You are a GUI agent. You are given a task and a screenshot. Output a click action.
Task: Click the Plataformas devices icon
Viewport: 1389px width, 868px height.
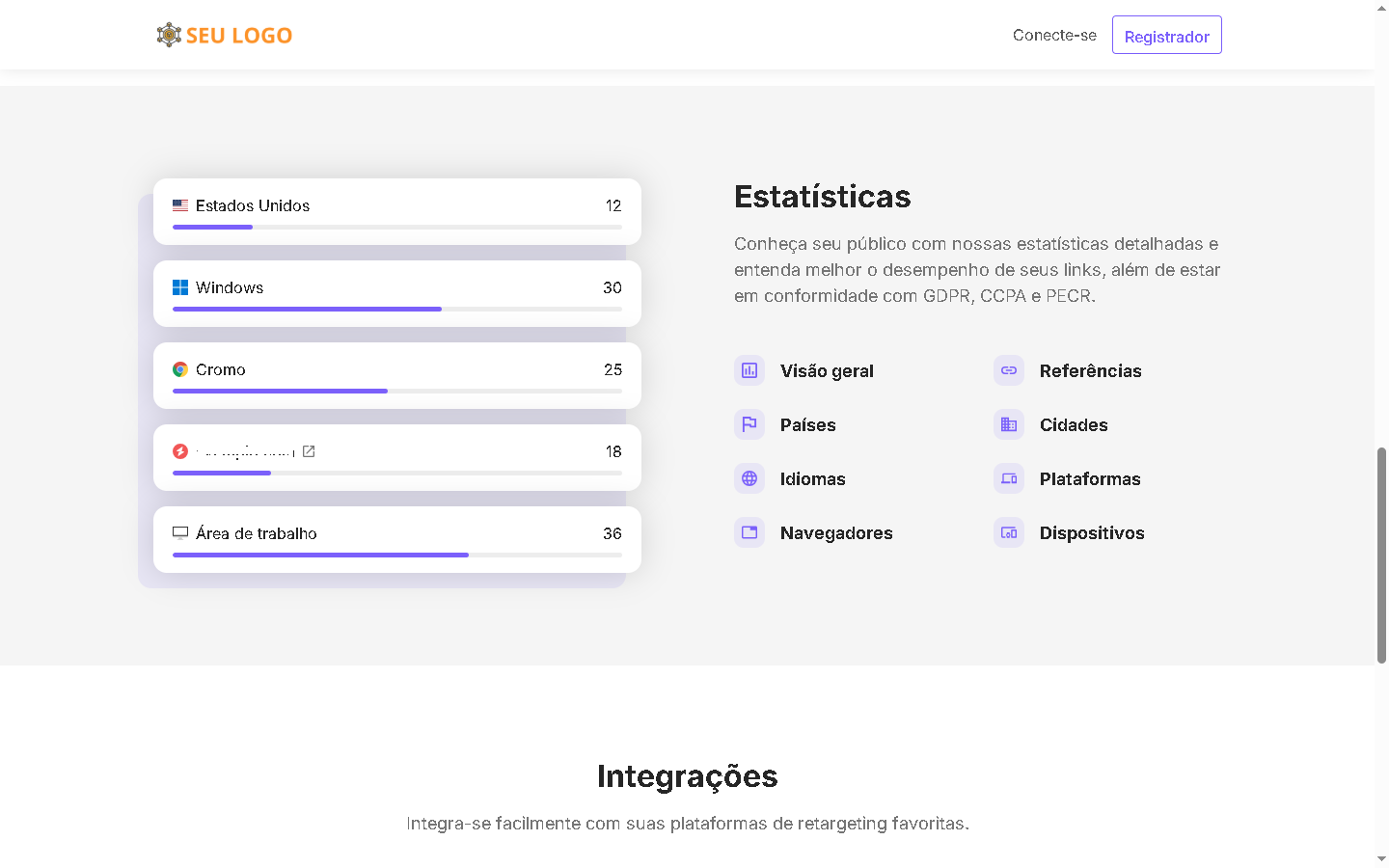tap(1009, 478)
